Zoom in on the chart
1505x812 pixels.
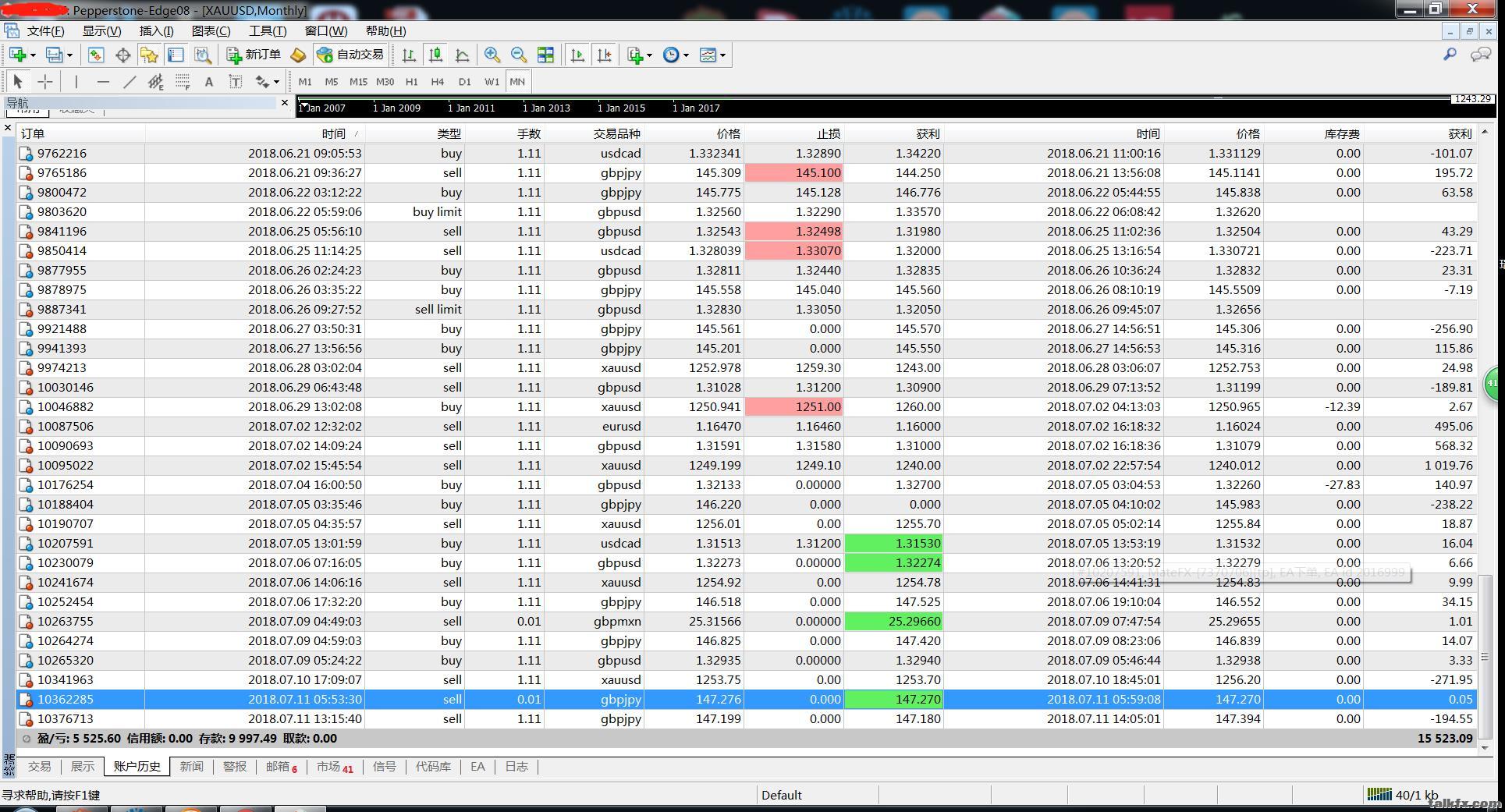[492, 55]
